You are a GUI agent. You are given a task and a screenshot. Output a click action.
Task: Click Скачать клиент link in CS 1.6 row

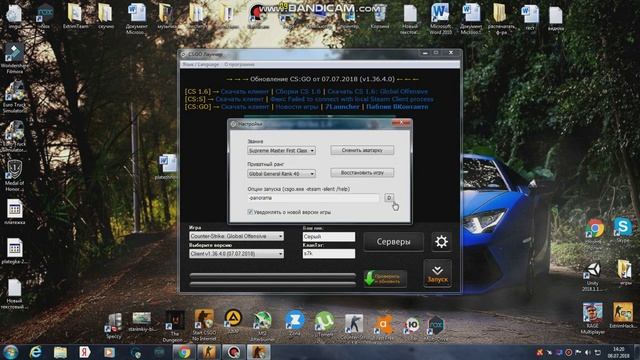click(245, 91)
